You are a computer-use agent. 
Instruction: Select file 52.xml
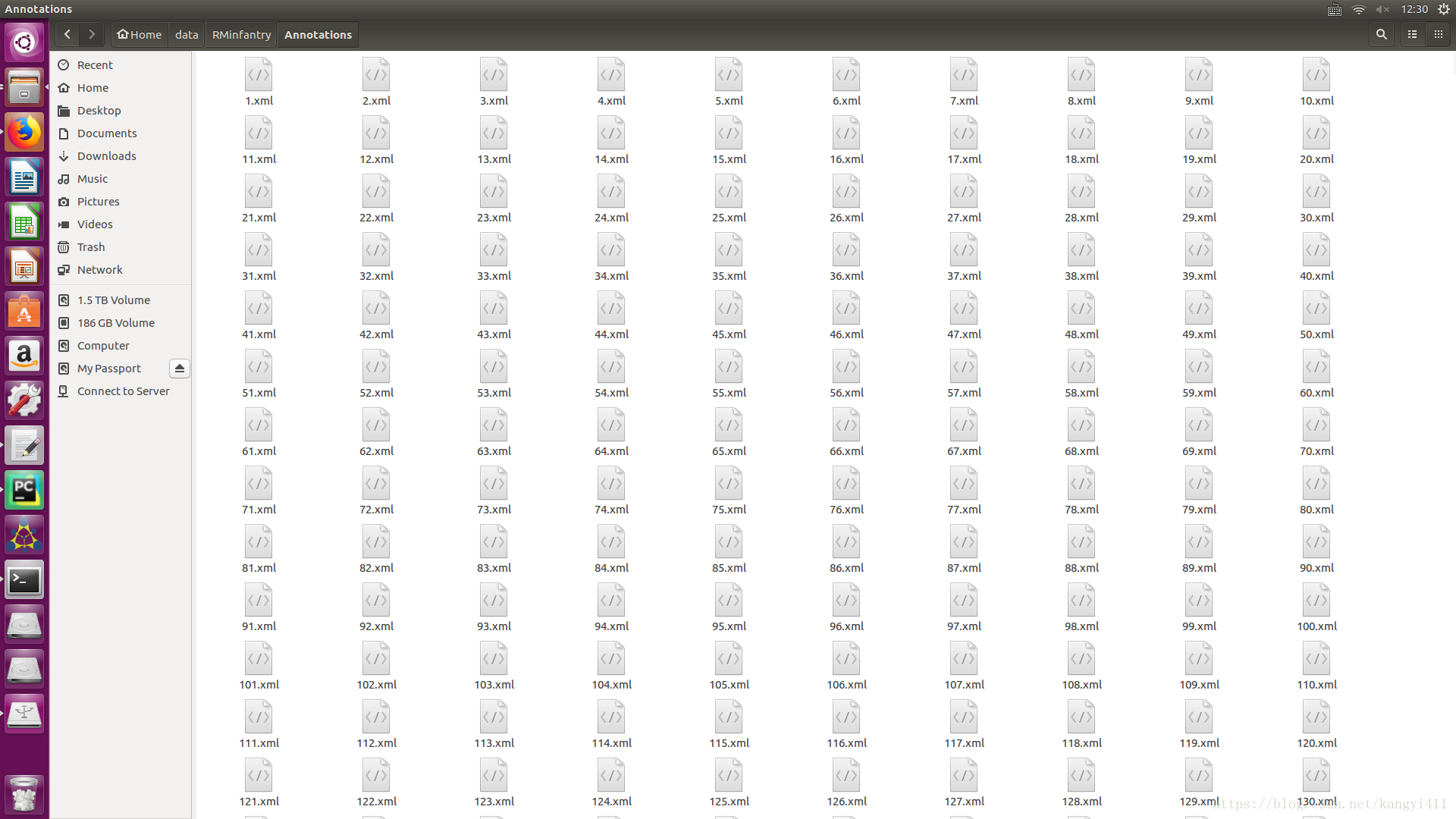[376, 374]
